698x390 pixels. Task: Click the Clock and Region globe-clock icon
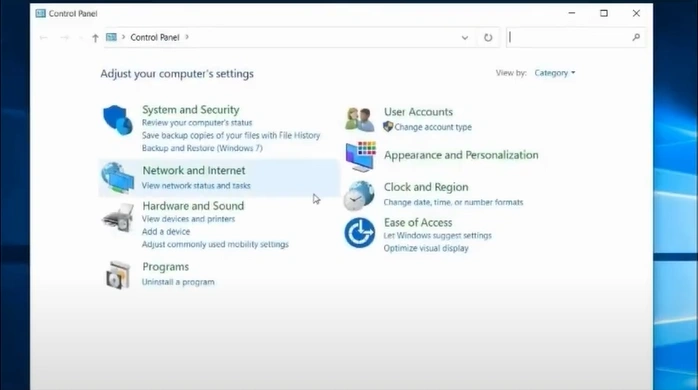359,195
